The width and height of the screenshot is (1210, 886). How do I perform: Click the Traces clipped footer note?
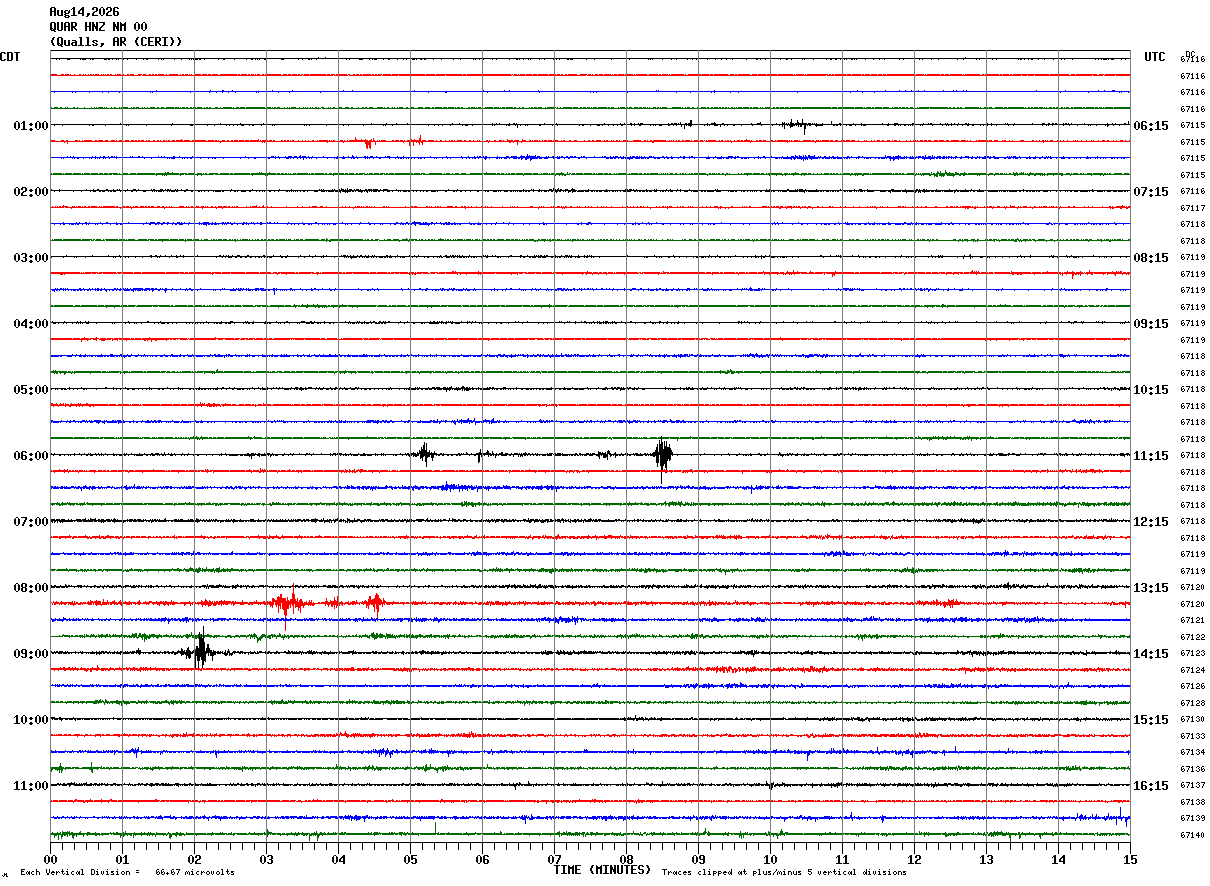coord(784,873)
